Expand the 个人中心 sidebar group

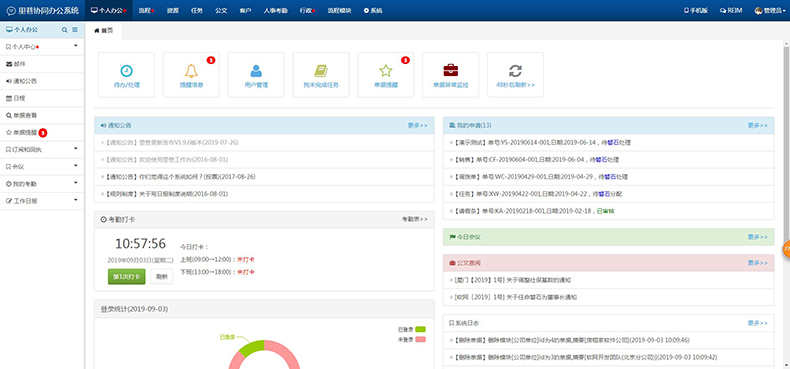(x=41, y=46)
